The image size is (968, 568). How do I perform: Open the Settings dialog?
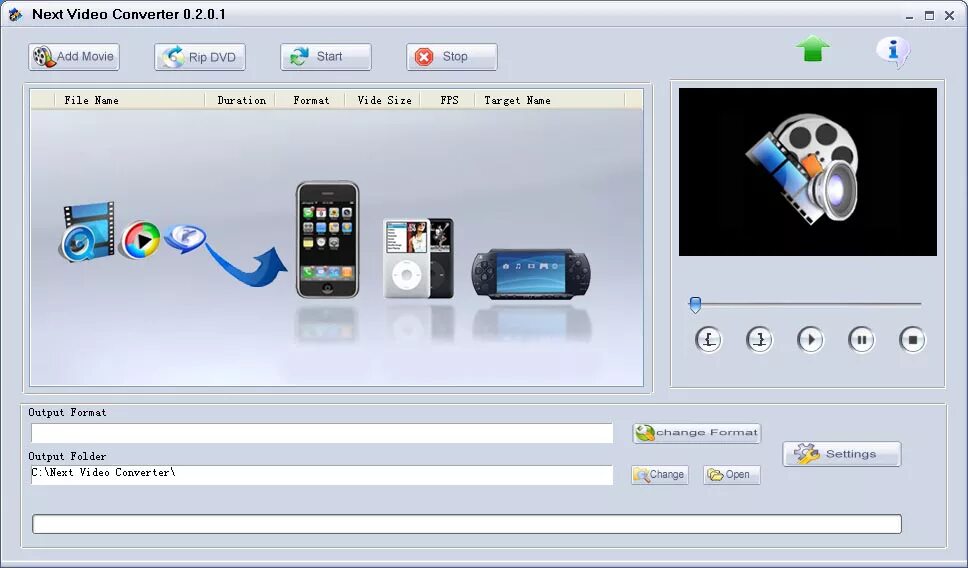click(x=842, y=454)
